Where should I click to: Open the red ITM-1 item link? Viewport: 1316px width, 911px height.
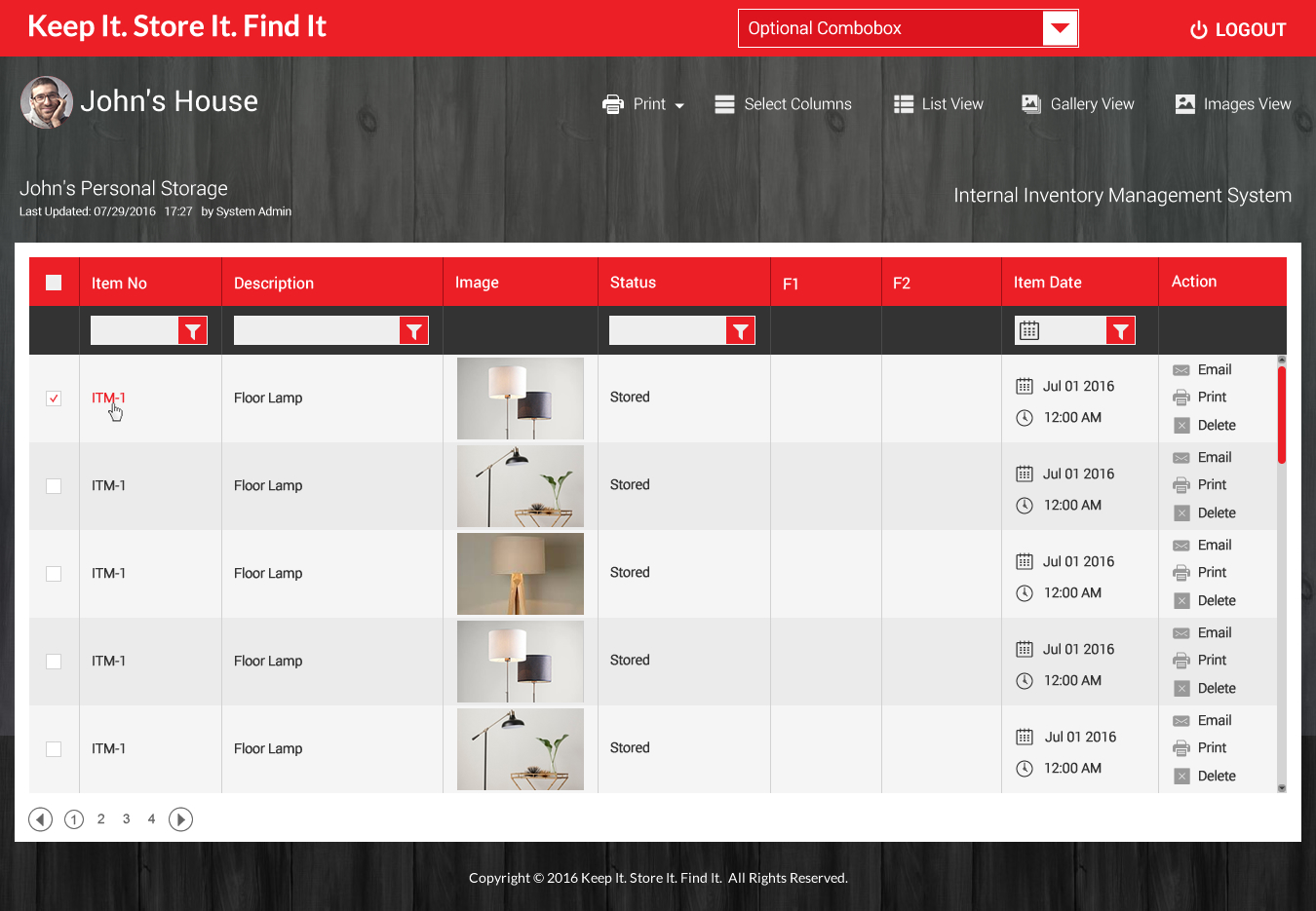(x=108, y=398)
